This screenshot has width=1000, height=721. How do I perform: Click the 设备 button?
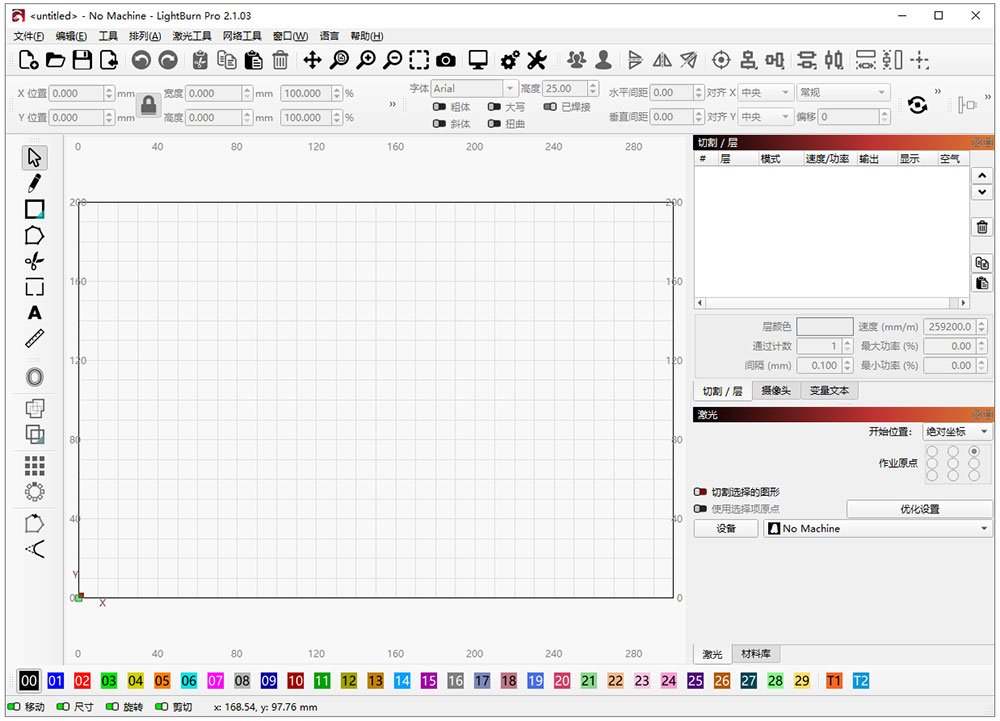click(726, 528)
